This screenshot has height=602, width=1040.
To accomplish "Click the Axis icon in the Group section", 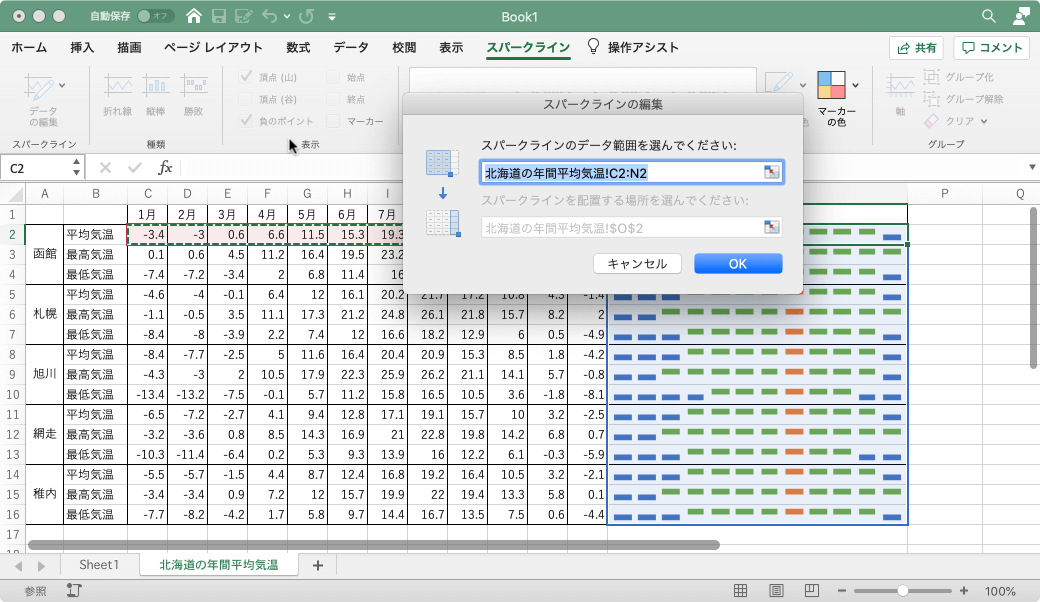I will pyautogui.click(x=901, y=86).
